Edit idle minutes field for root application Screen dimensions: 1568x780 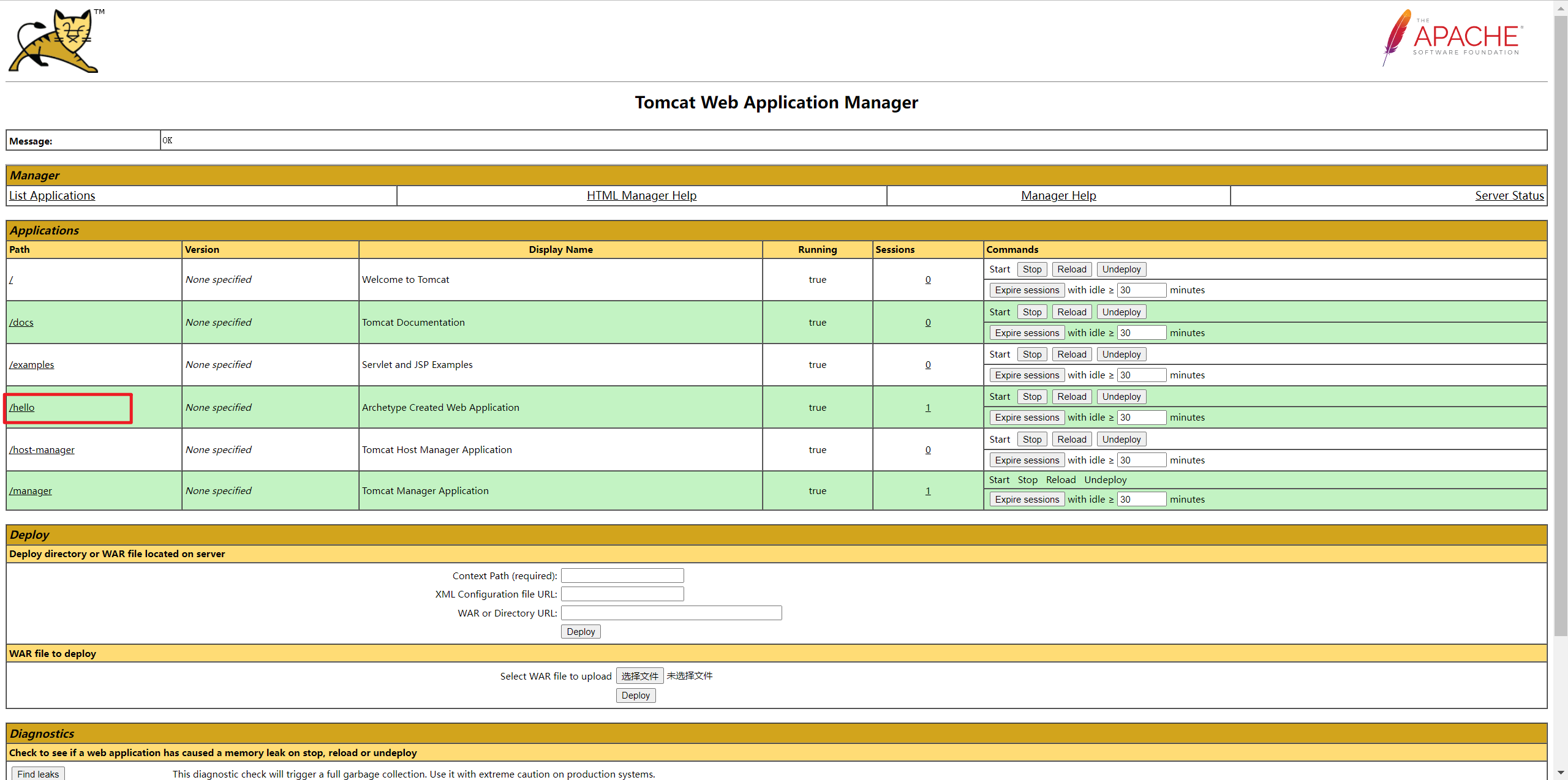(x=1142, y=290)
